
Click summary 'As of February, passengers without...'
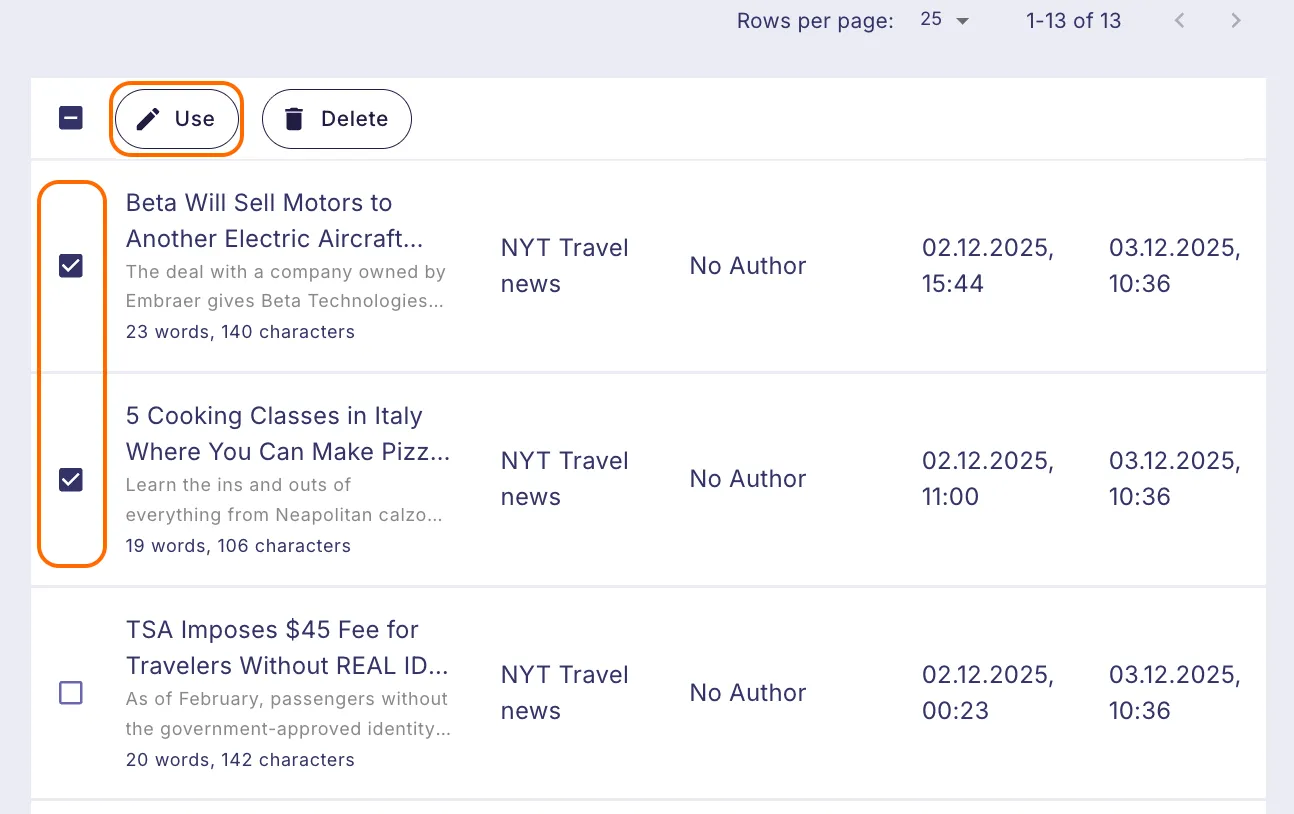point(288,714)
